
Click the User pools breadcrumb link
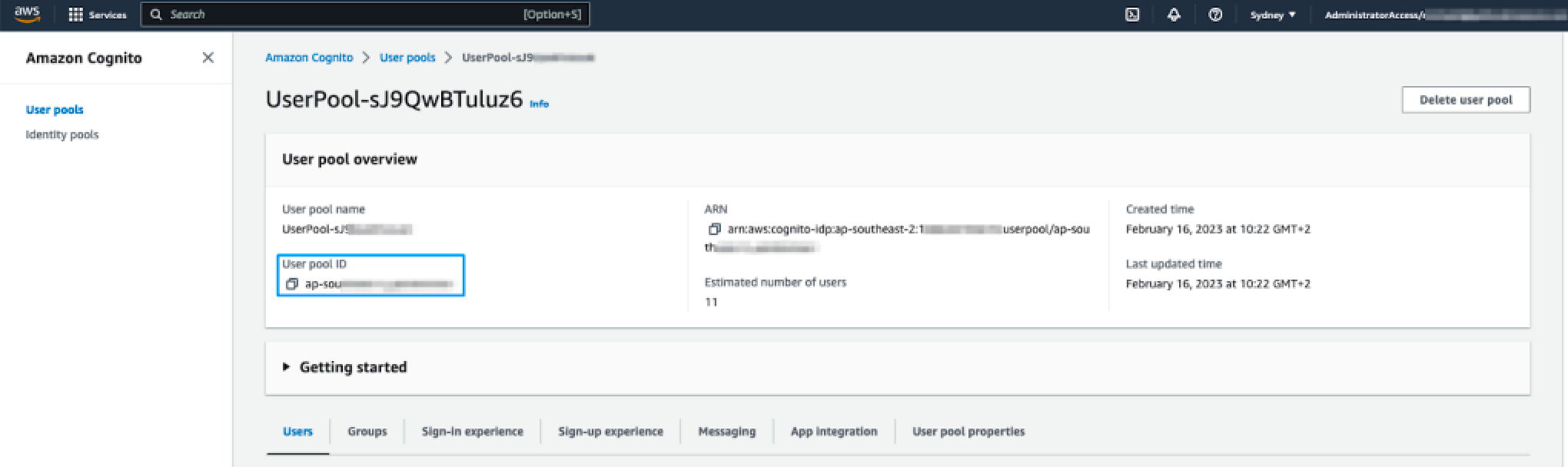click(x=407, y=58)
